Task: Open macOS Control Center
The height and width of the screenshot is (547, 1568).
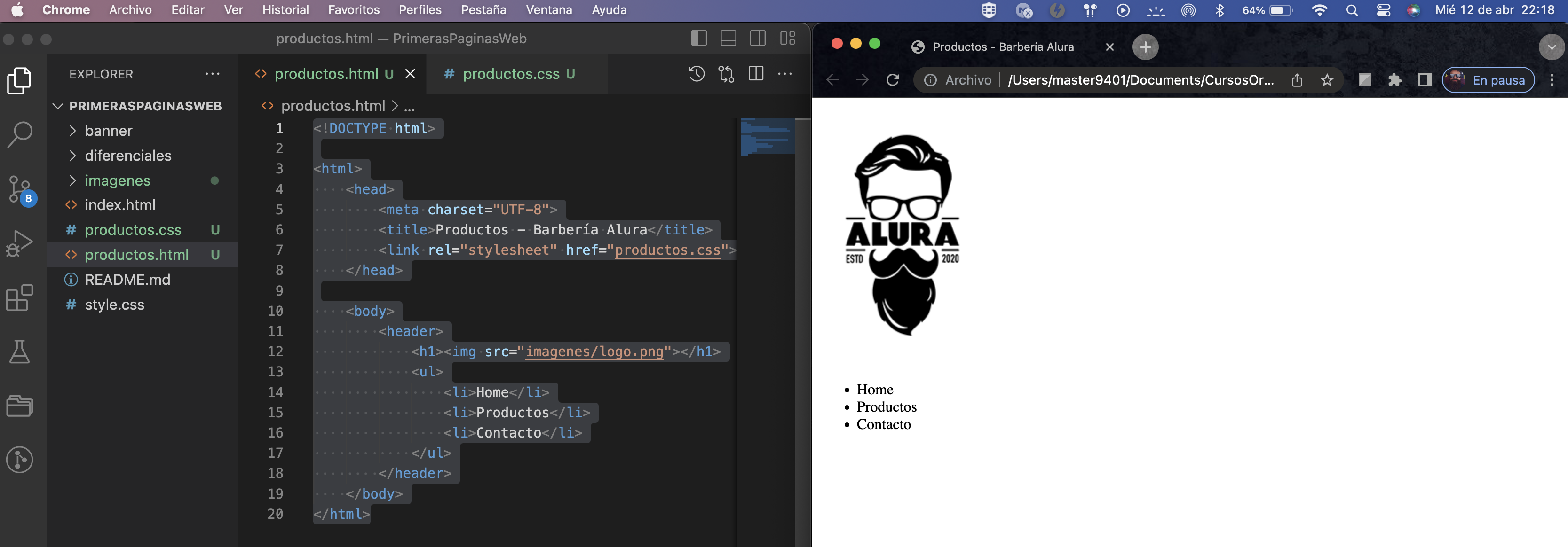Action: (1383, 10)
